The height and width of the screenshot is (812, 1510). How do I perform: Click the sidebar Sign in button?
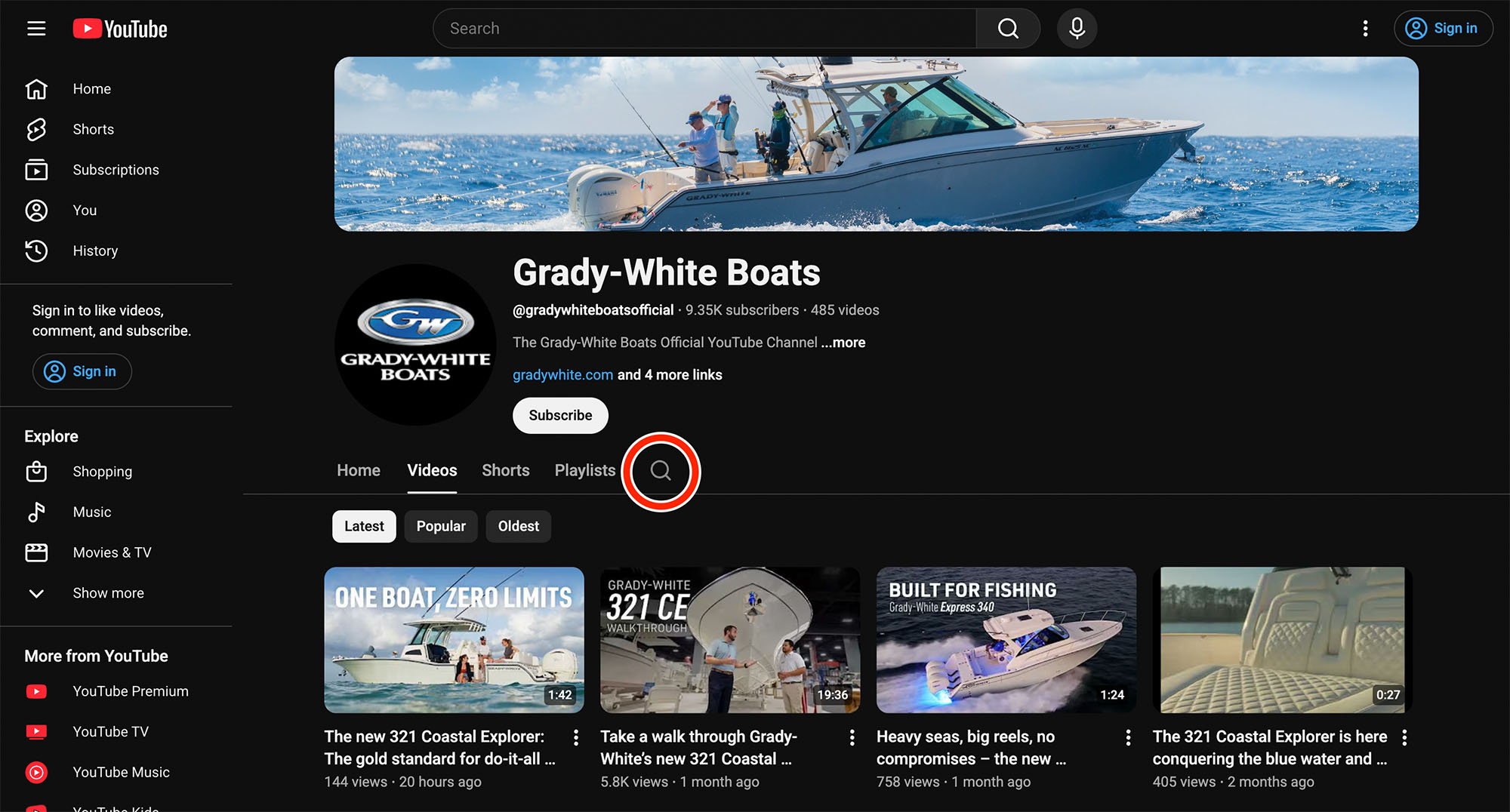pos(82,372)
